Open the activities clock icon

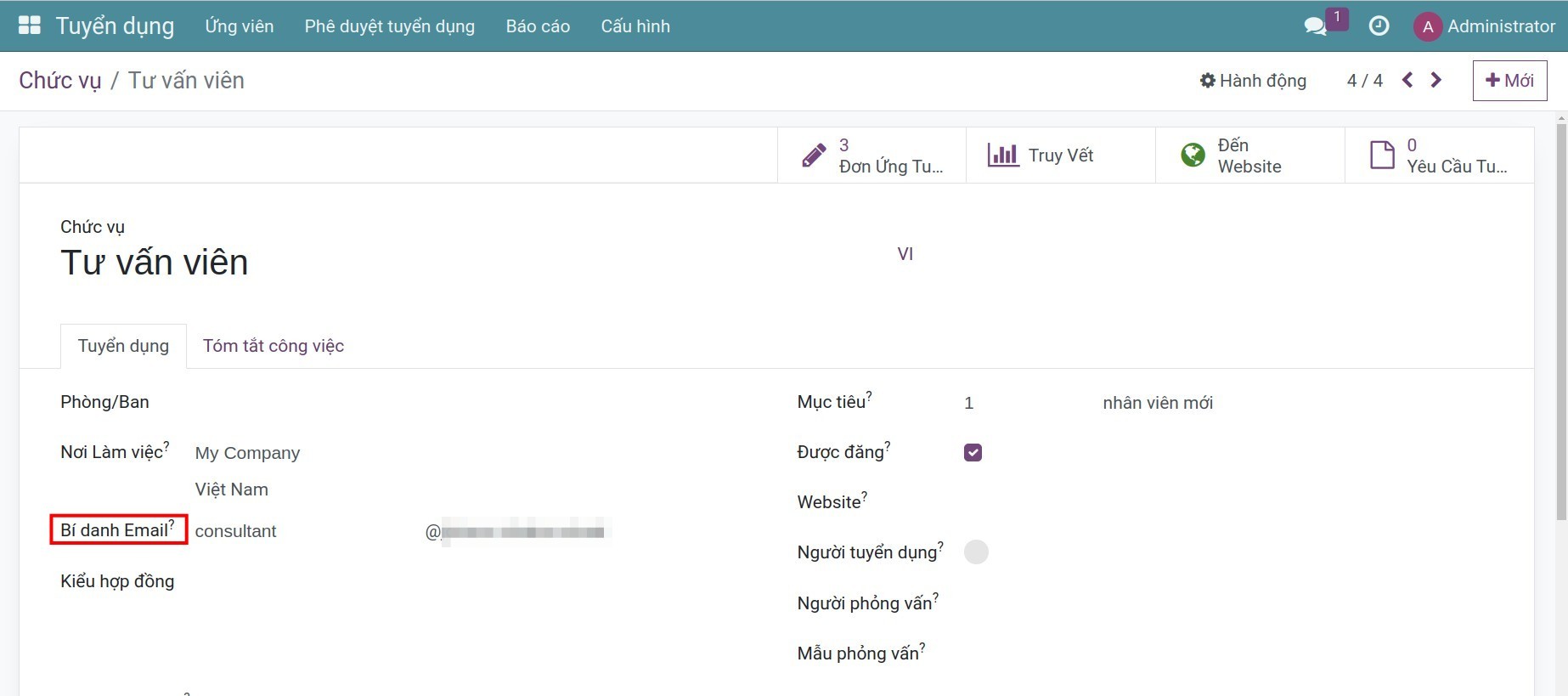[x=1379, y=26]
